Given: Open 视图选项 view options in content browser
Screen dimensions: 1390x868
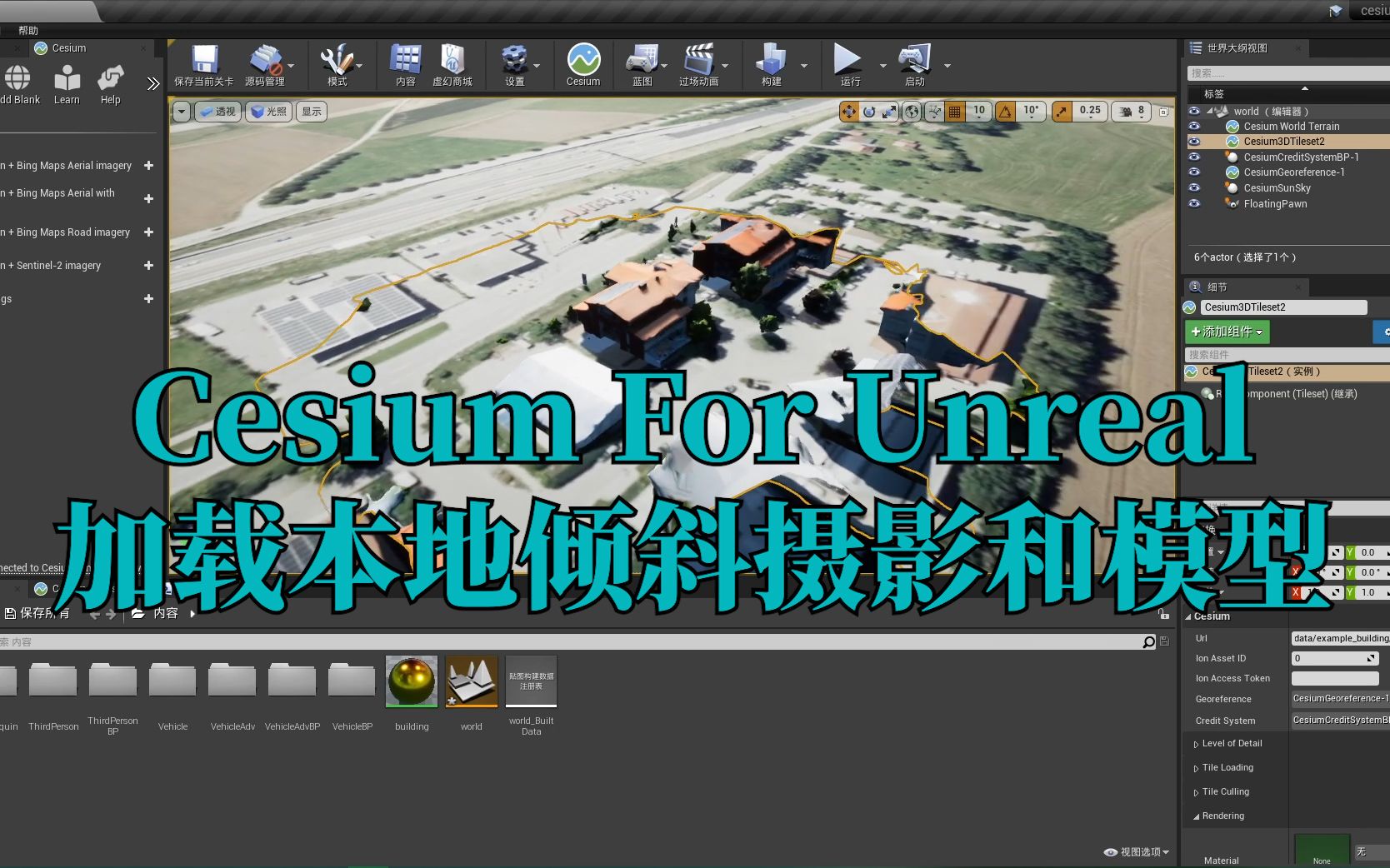Looking at the screenshot, I should [x=1137, y=852].
